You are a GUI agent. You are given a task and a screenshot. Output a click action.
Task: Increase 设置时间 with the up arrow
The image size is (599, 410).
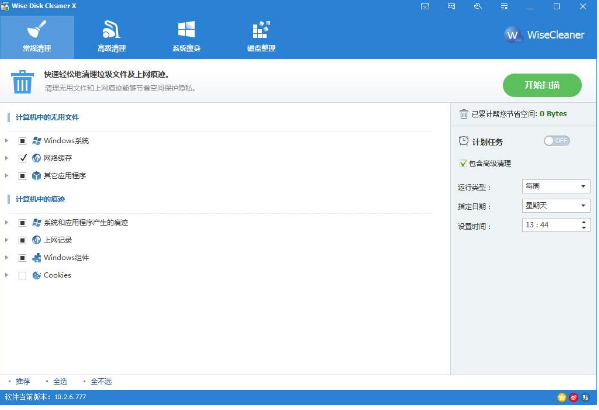(584, 222)
